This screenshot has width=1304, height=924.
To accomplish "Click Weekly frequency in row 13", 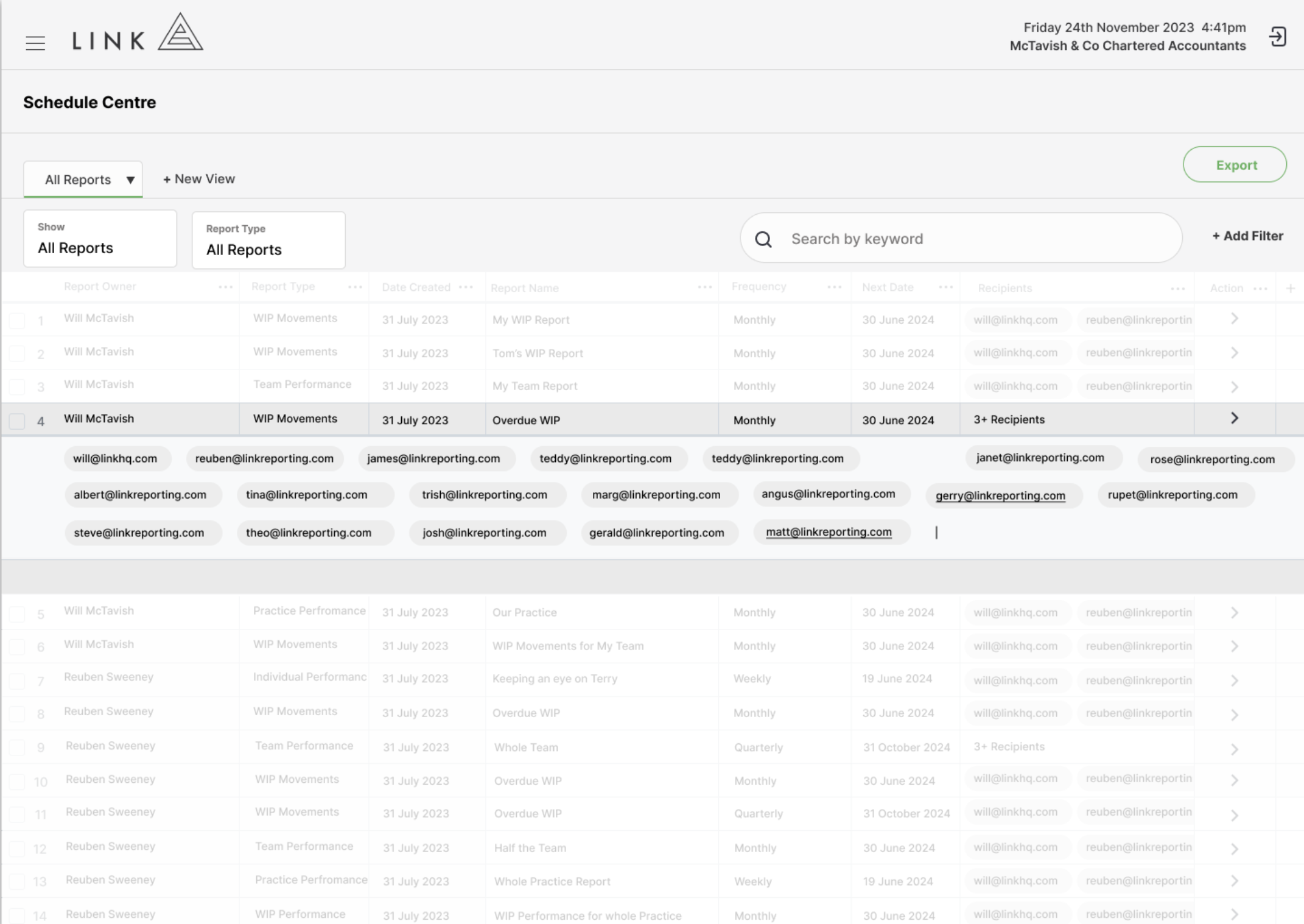I will 752,881.
